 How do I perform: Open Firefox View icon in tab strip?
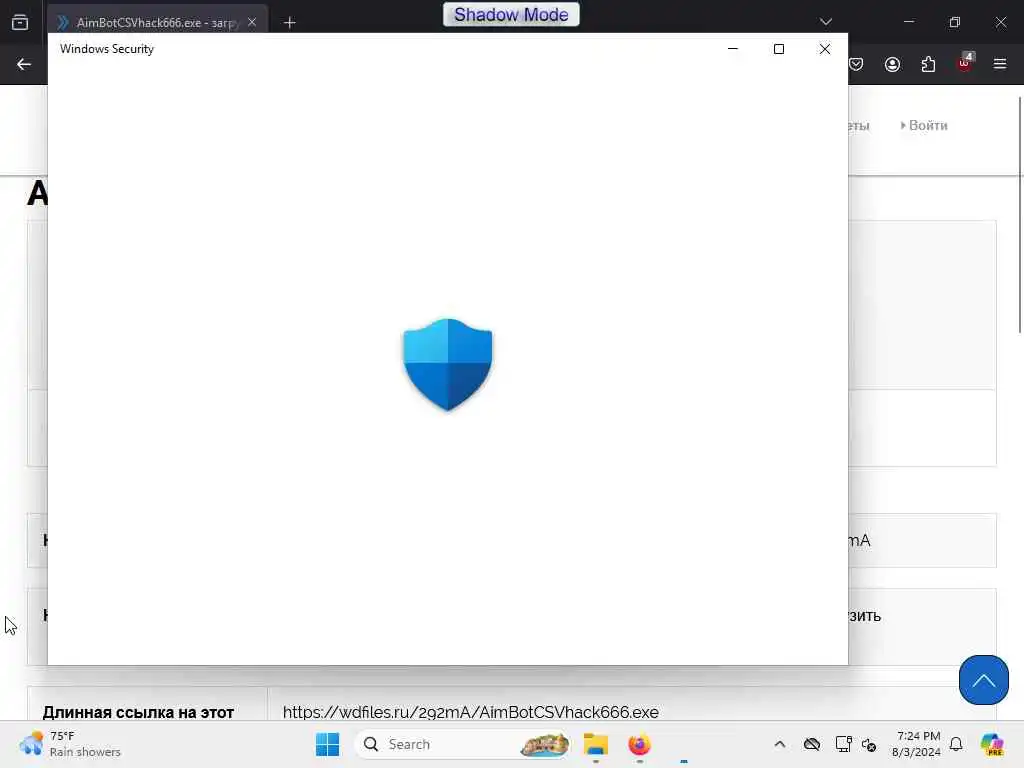[20, 23]
